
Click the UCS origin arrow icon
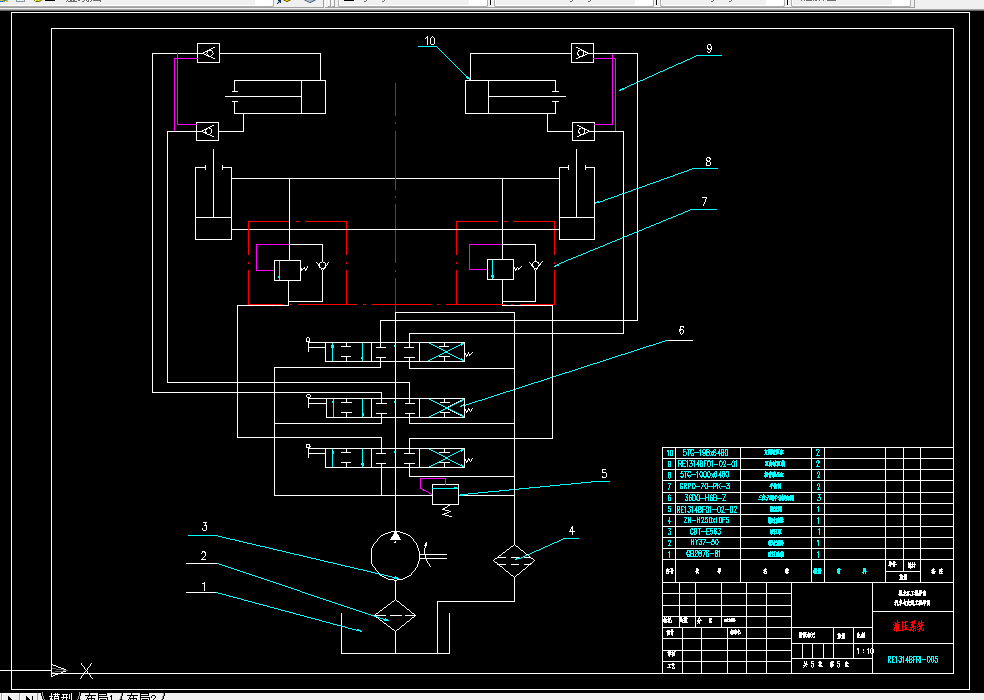(59, 670)
